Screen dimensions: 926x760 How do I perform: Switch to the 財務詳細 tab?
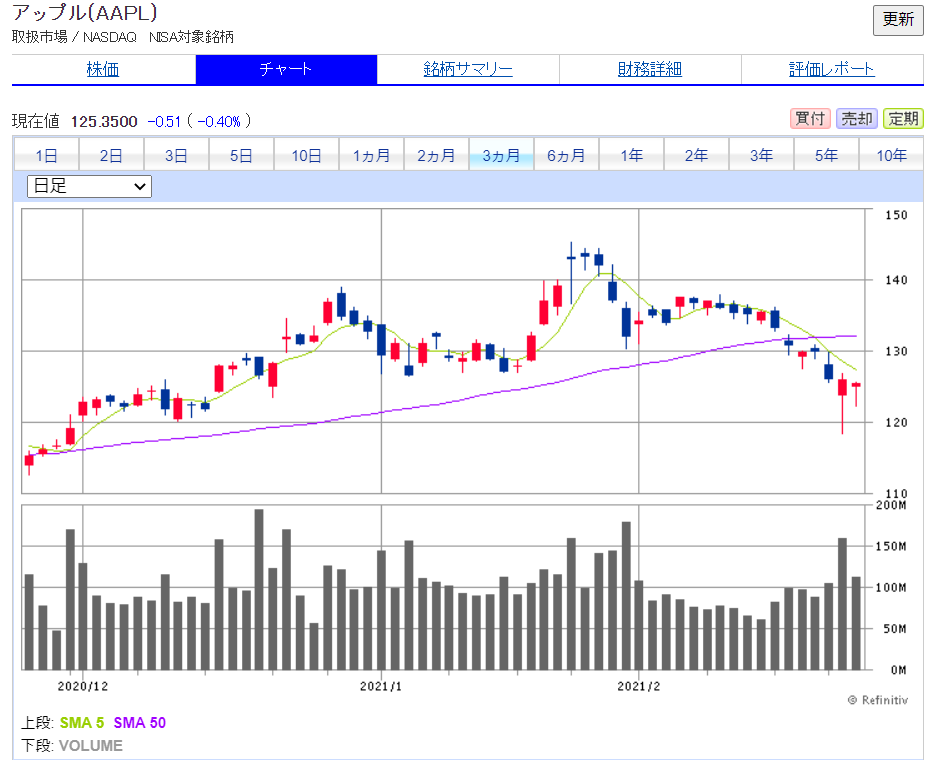point(650,70)
